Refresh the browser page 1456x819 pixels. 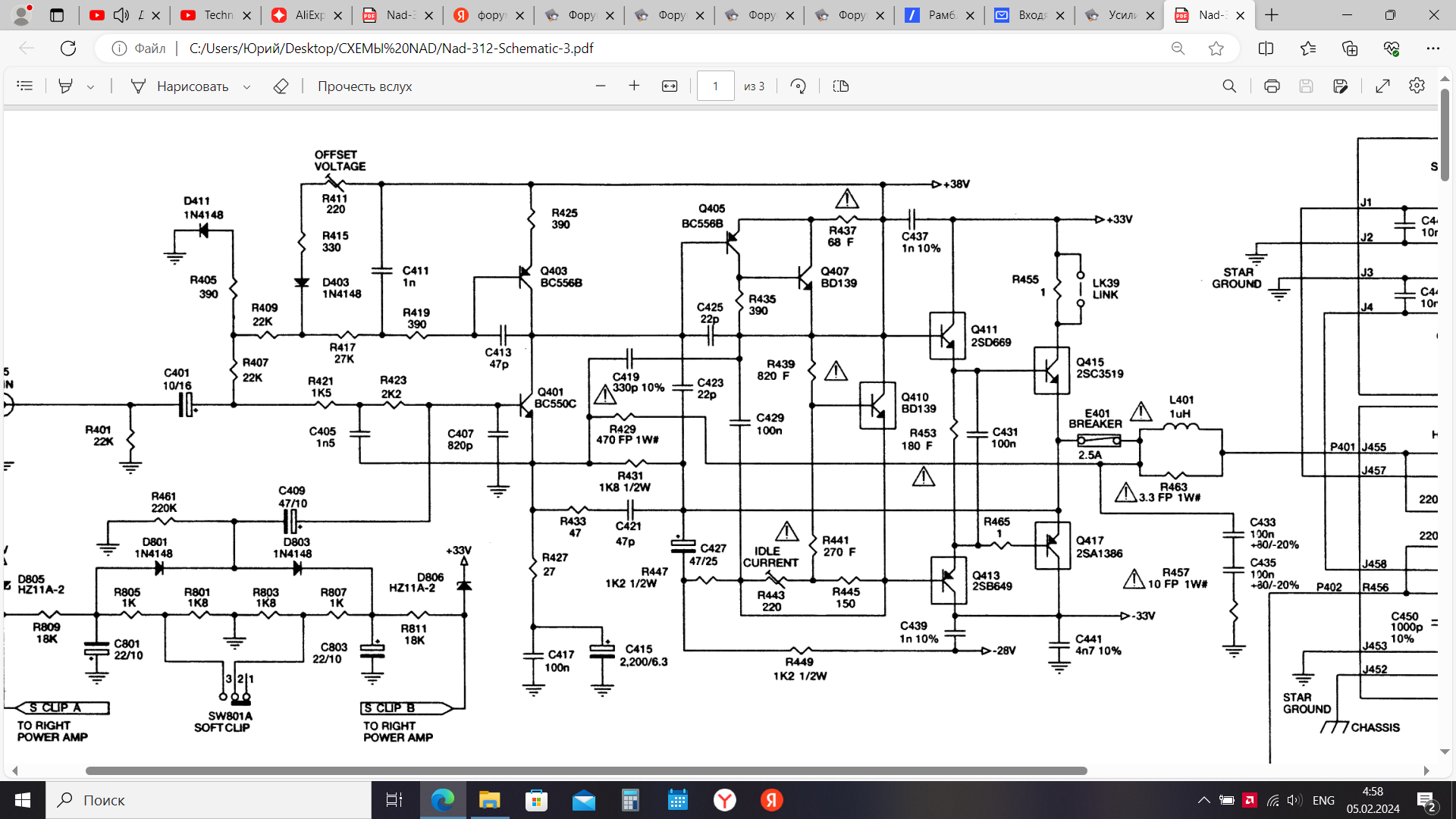[68, 49]
